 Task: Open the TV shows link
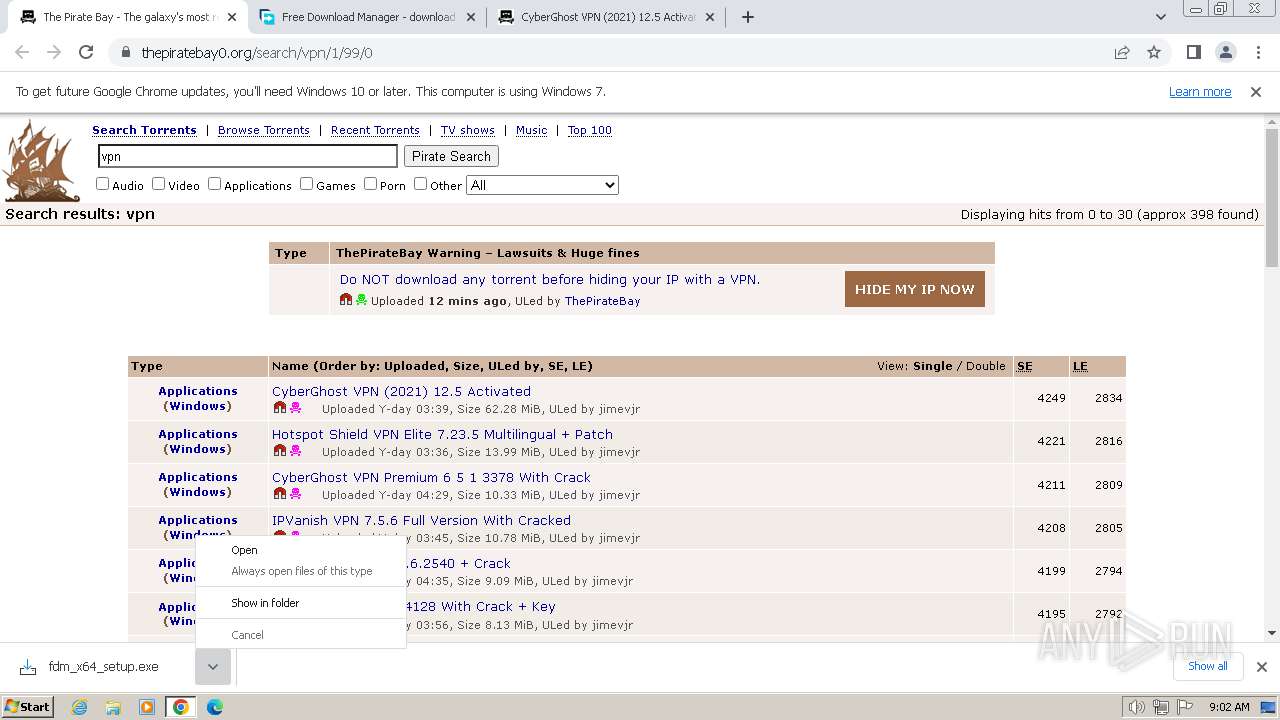tap(468, 130)
